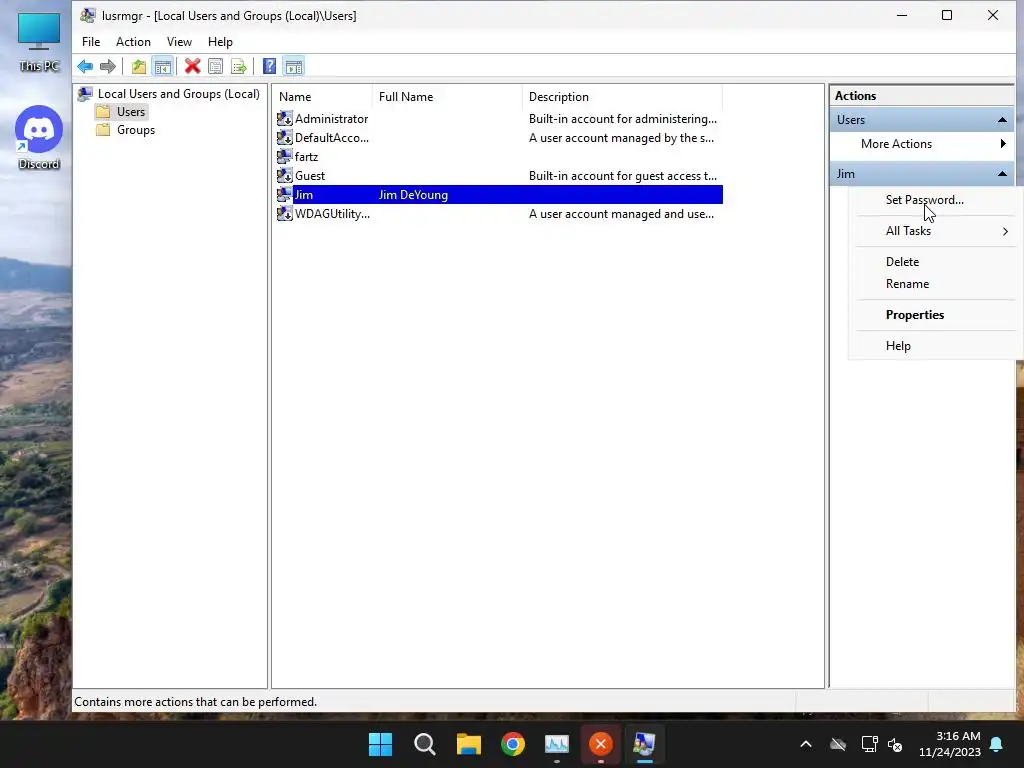Click the muted volume tray icon
This screenshot has width=1024, height=768.
pos(895,744)
